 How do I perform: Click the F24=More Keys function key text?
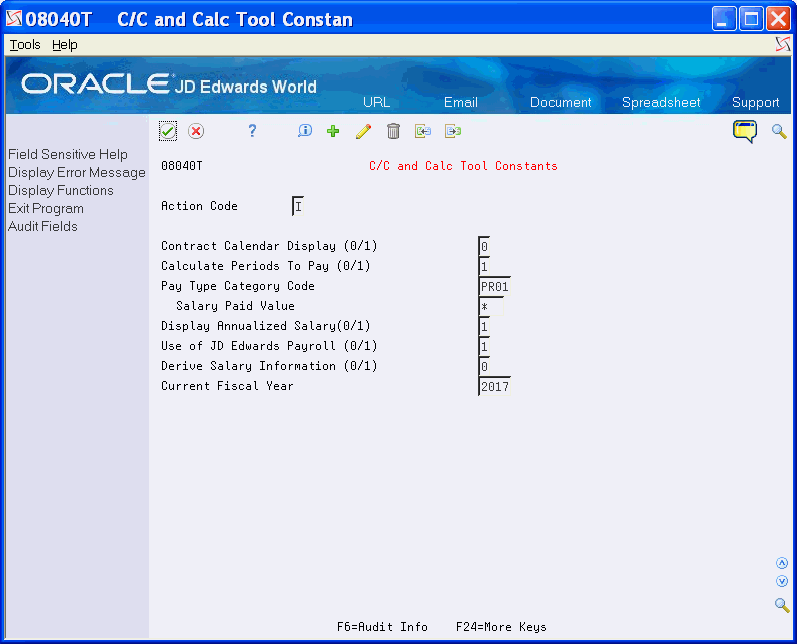click(x=501, y=627)
